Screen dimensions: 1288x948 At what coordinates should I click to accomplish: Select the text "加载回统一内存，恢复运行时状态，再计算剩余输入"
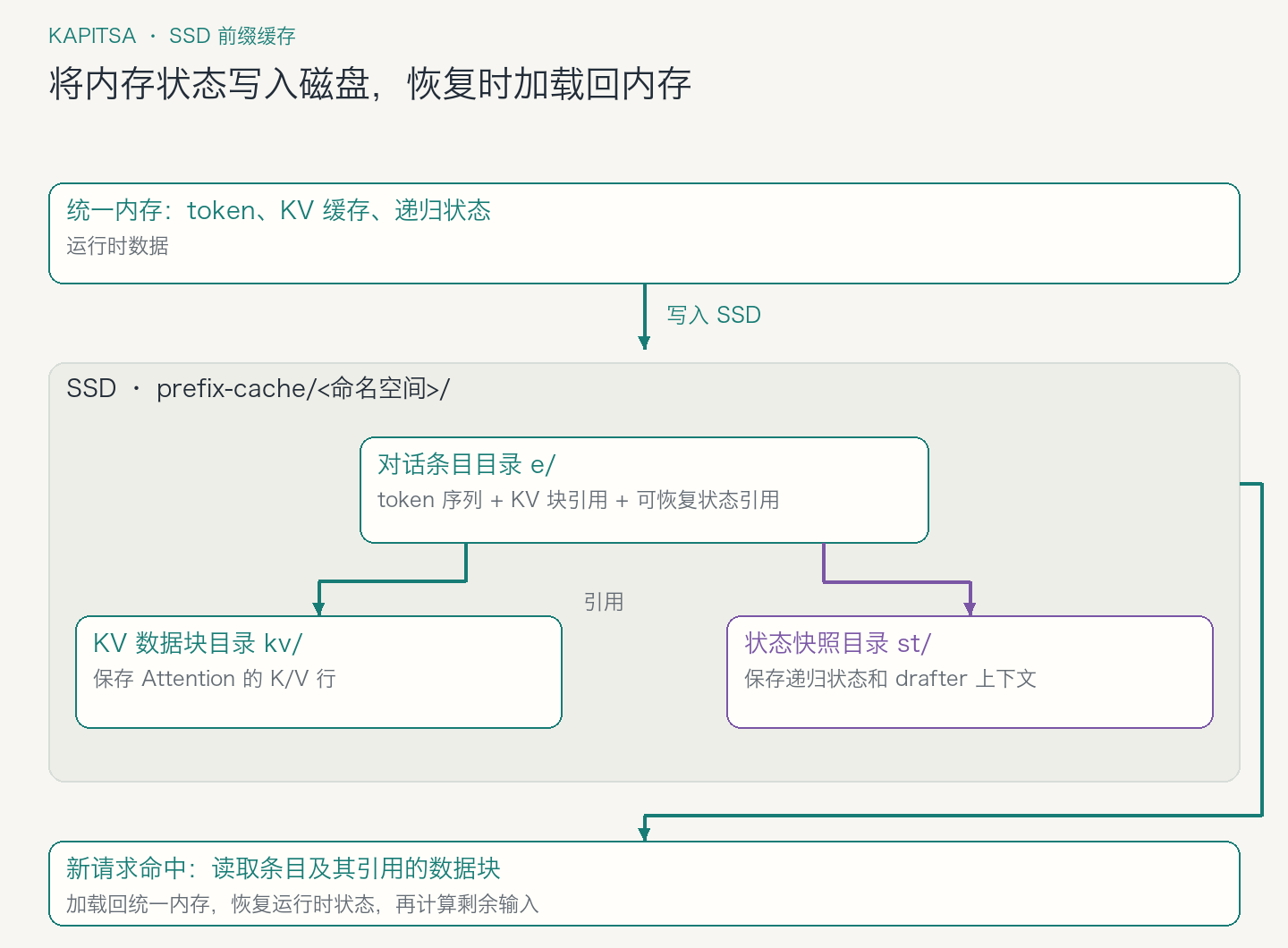(302, 904)
